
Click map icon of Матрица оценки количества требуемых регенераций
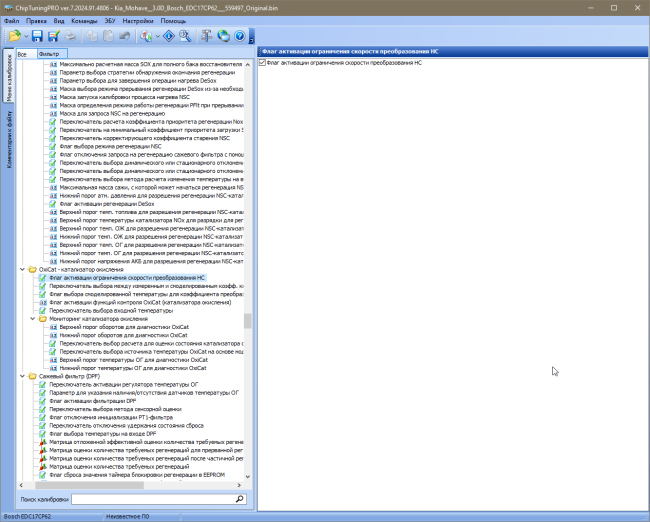[43, 466]
